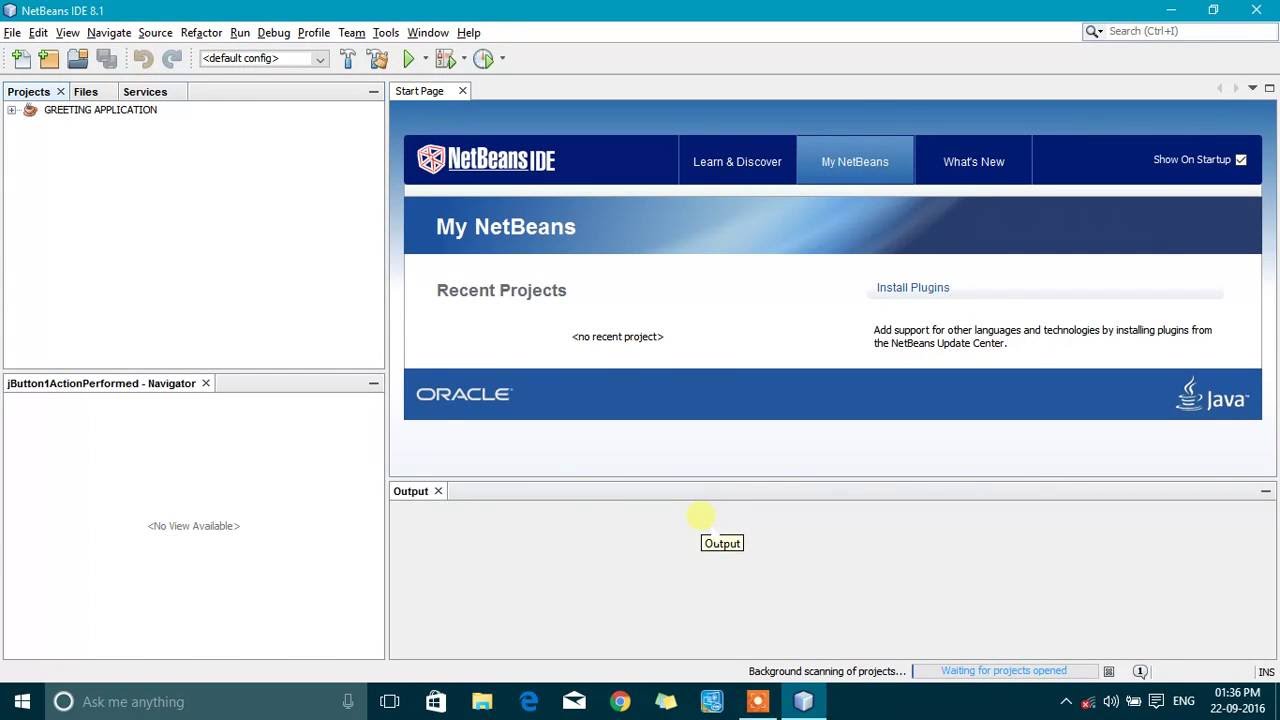Run the project with the green arrow

408,59
